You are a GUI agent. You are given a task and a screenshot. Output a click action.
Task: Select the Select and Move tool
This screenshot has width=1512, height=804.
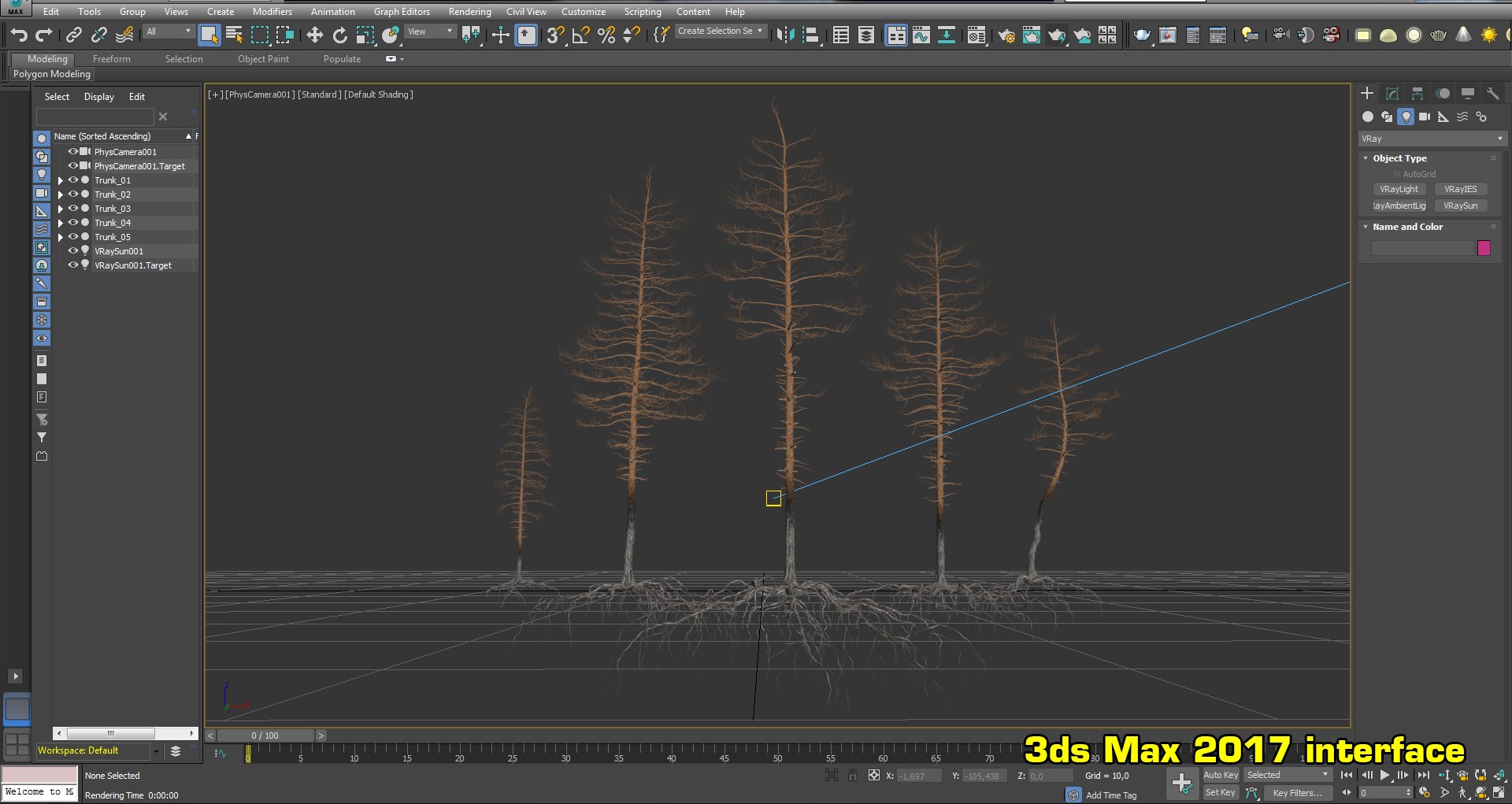[x=314, y=35]
